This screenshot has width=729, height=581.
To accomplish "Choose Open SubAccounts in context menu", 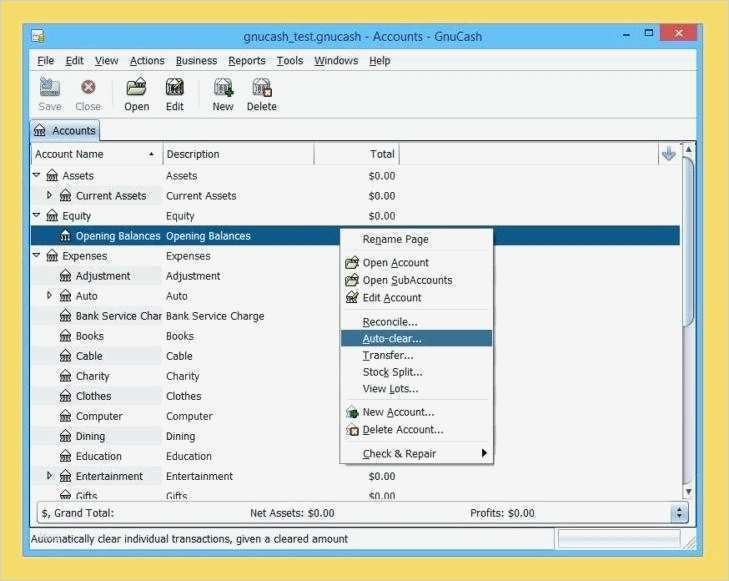I will [x=416, y=280].
